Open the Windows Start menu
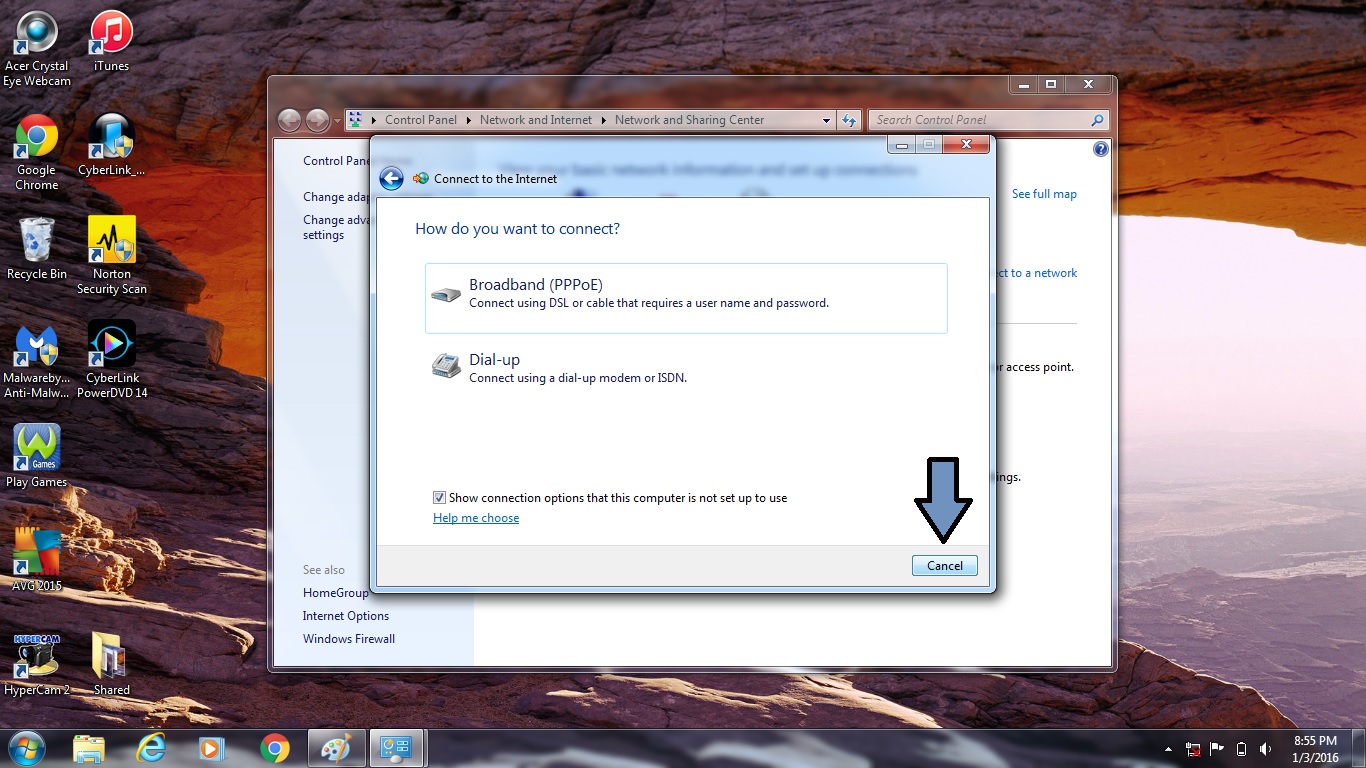This screenshot has width=1366, height=768. [x=26, y=747]
